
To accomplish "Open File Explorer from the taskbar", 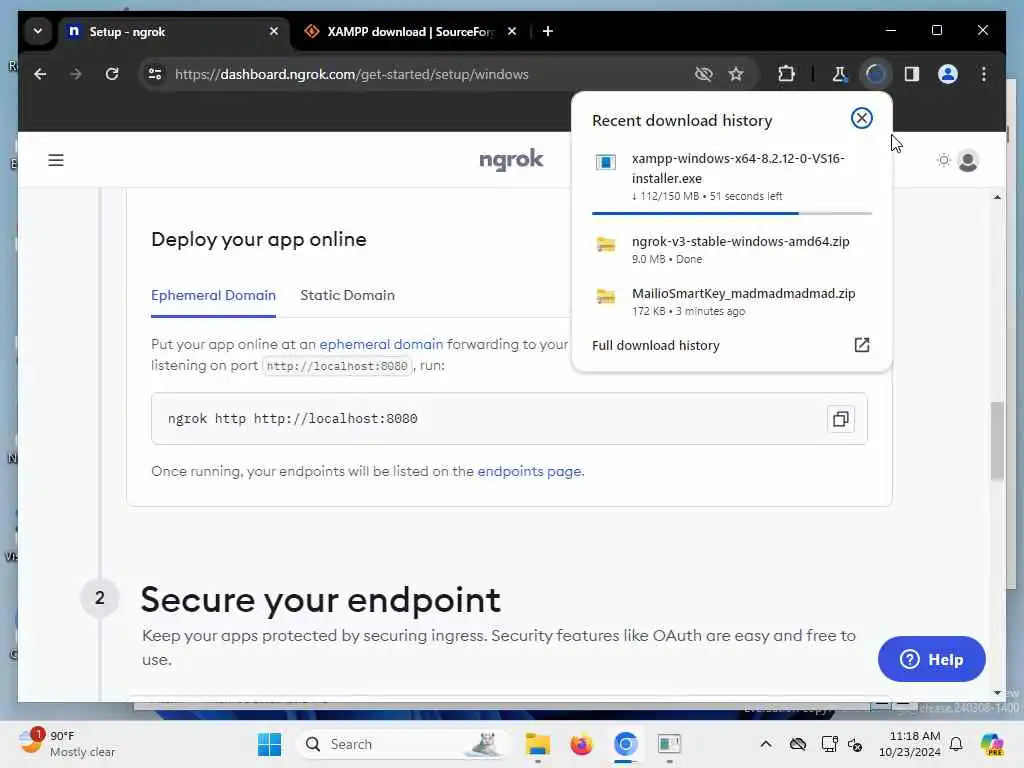I will (x=537, y=744).
